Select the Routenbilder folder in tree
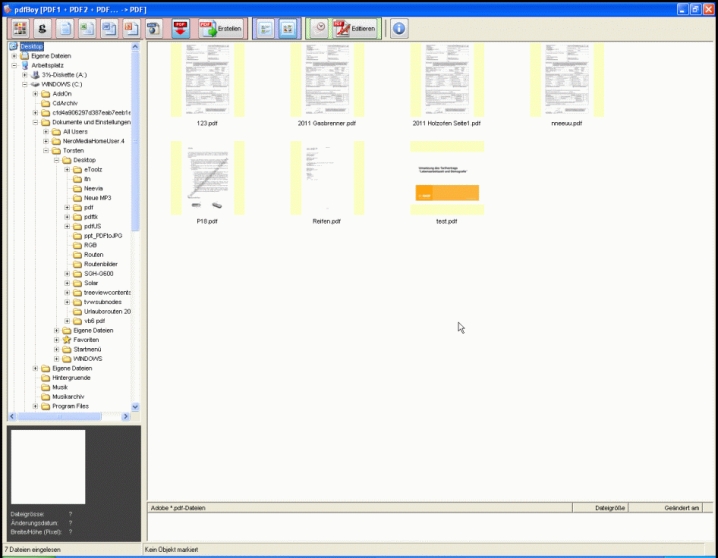The image size is (718, 558). pos(101,264)
